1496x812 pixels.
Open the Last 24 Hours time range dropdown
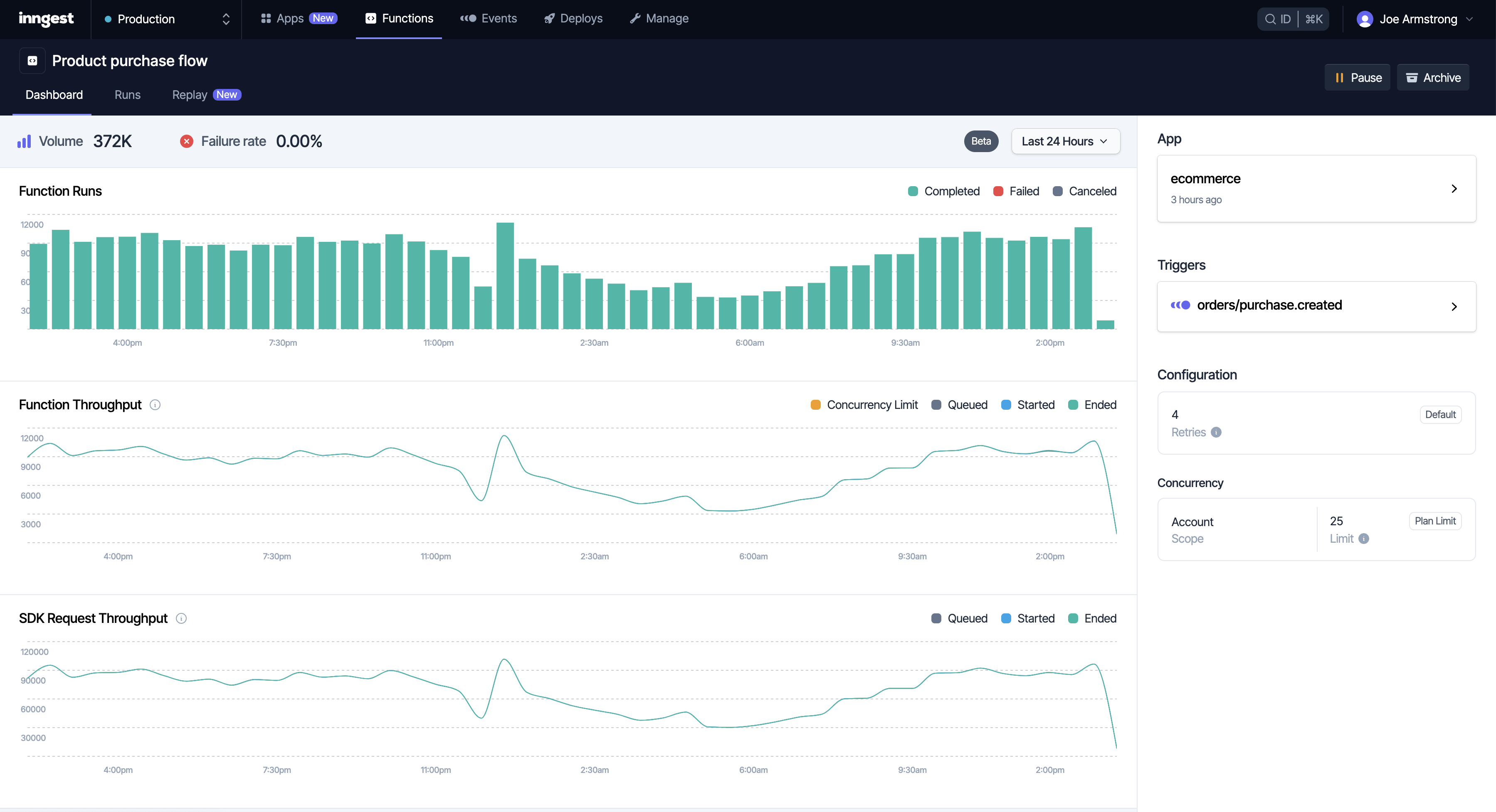(x=1065, y=141)
